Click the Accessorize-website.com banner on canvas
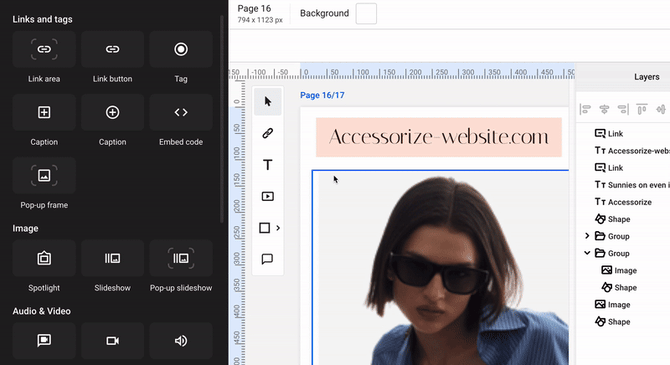Viewport: 670px width, 365px height. pyautogui.click(x=439, y=137)
